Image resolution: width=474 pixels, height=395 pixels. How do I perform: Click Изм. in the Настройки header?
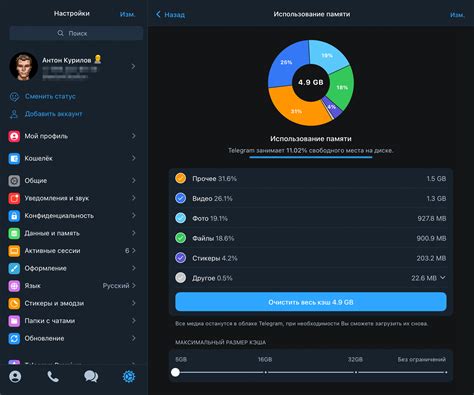(127, 14)
